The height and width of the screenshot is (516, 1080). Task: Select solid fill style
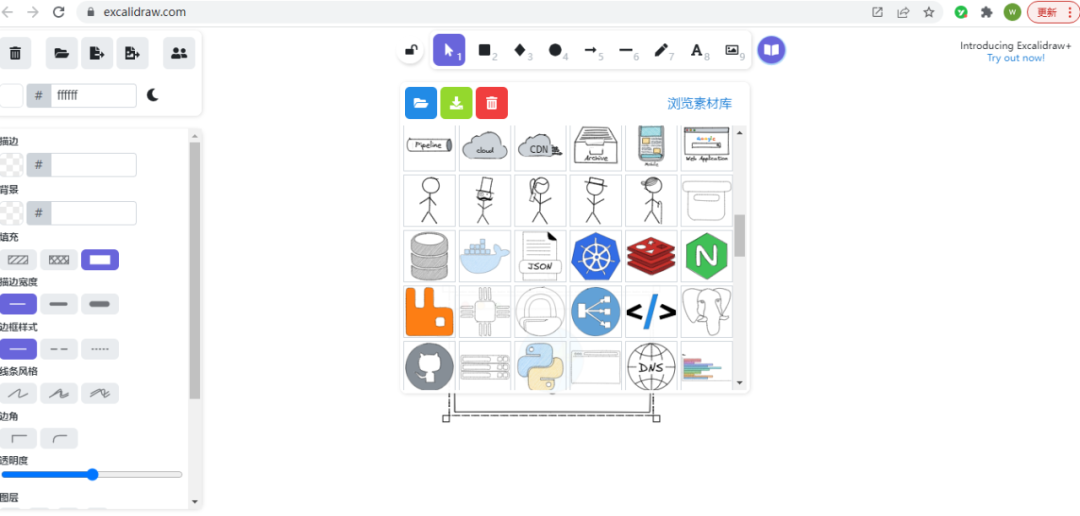coord(100,260)
